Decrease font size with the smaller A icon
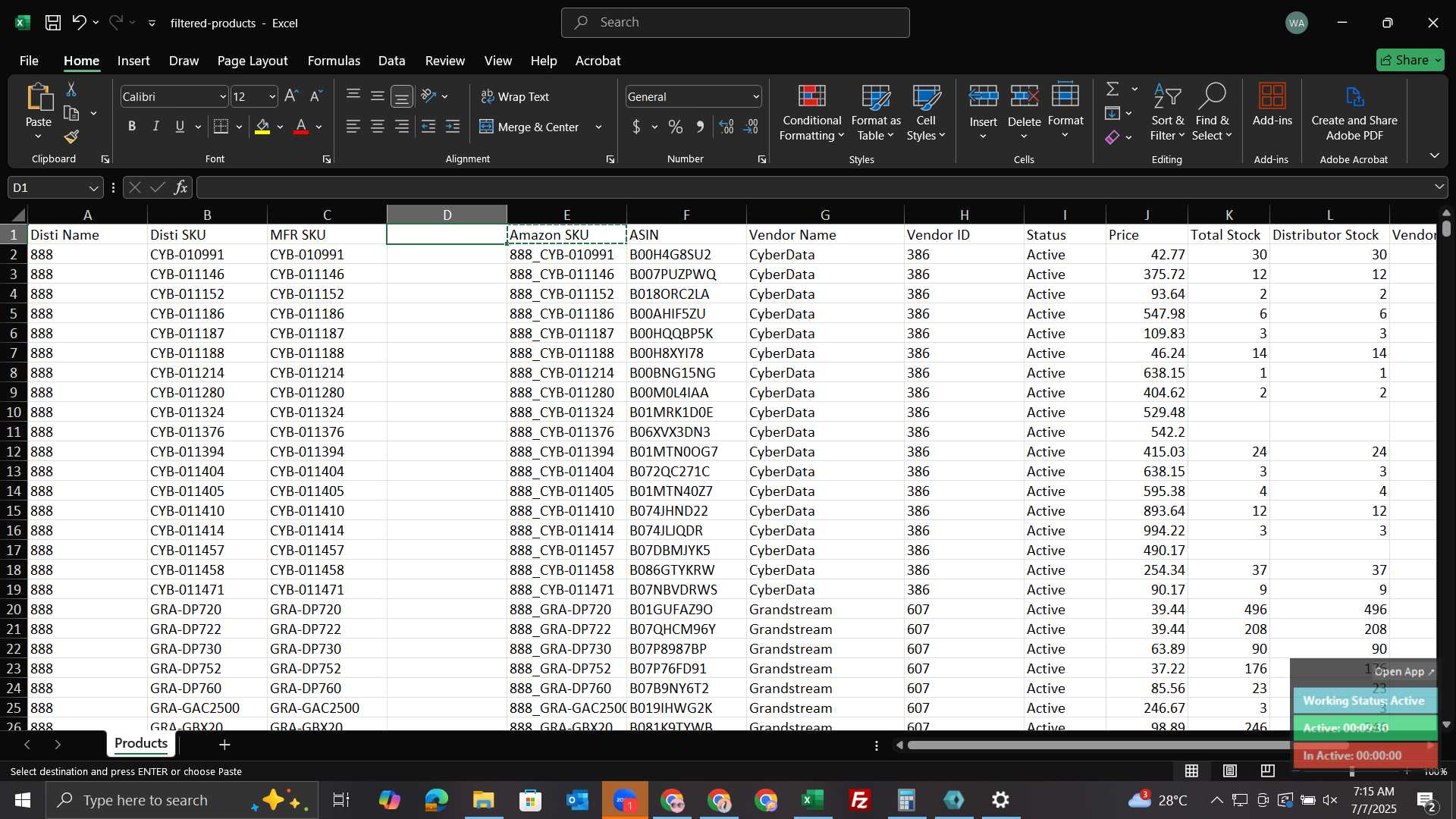Viewport: 1456px width, 819px height. tap(316, 96)
